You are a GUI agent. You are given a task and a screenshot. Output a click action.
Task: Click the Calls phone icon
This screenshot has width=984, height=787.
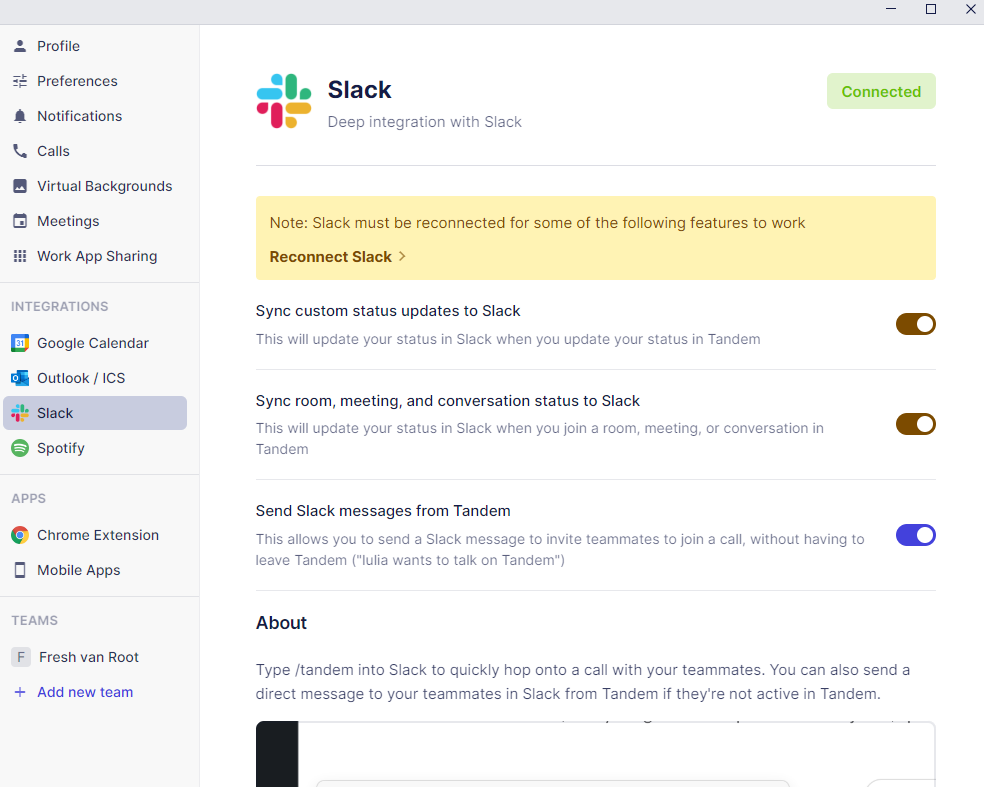pos(20,151)
